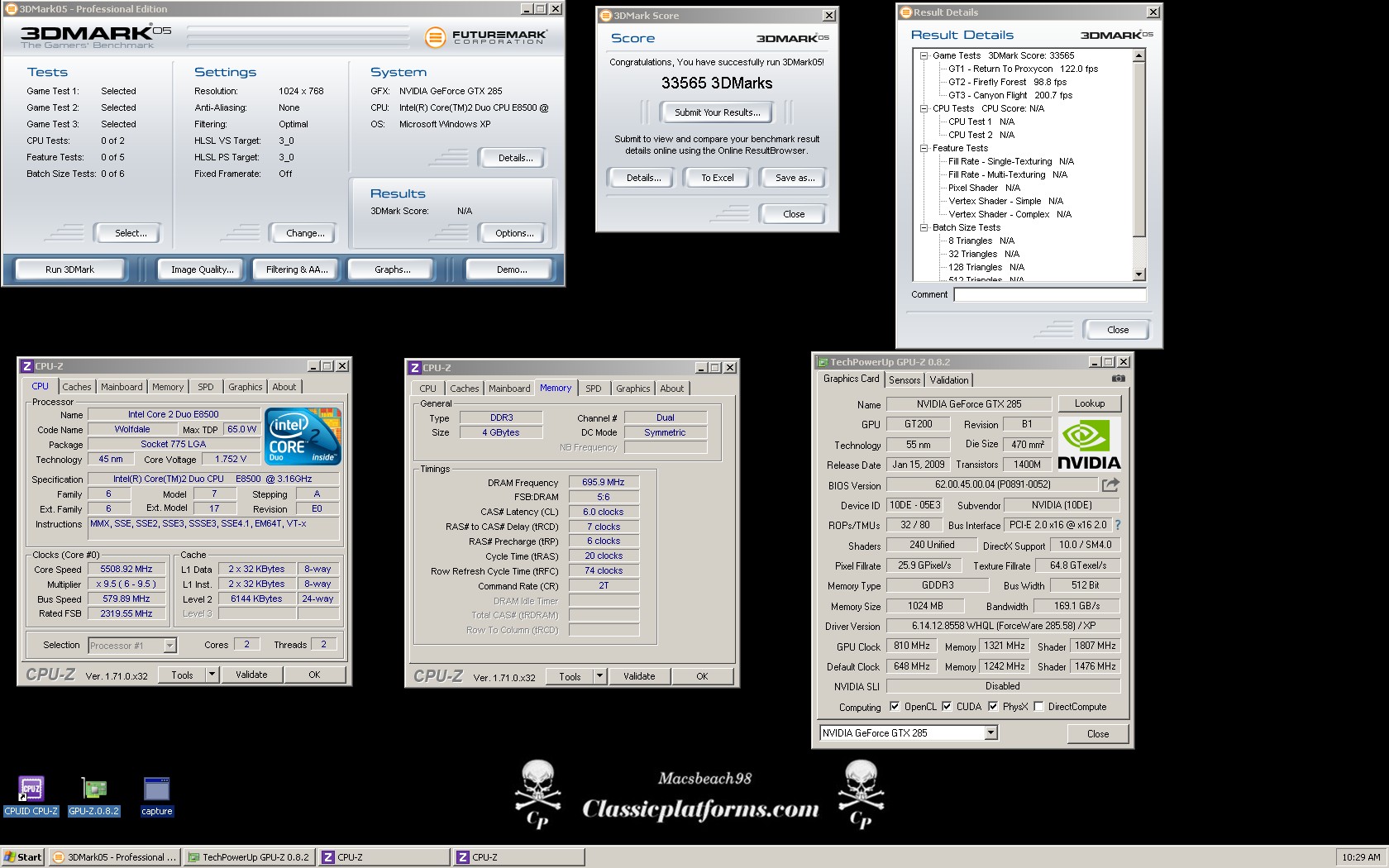The width and height of the screenshot is (1389, 868).
Task: Click the Save as... button
Action: [x=795, y=178]
